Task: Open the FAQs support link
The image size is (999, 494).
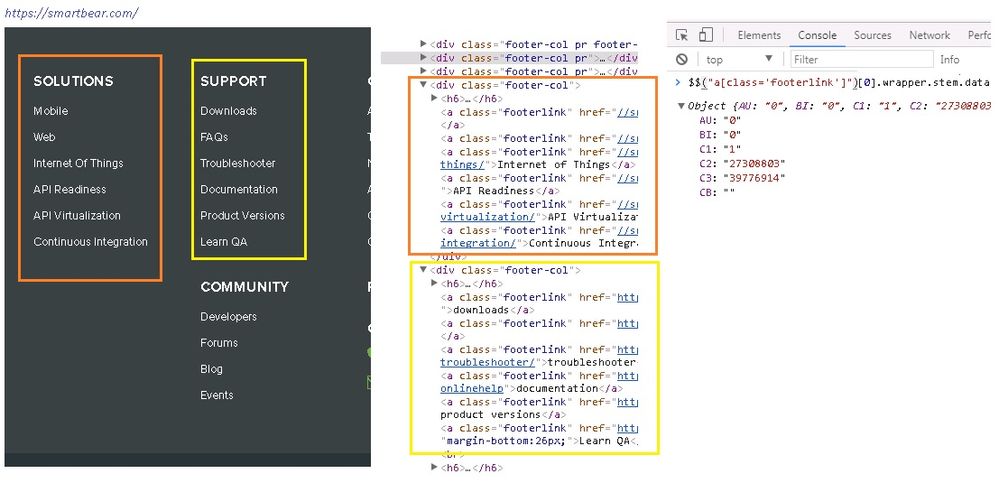Action: pyautogui.click(x=214, y=137)
